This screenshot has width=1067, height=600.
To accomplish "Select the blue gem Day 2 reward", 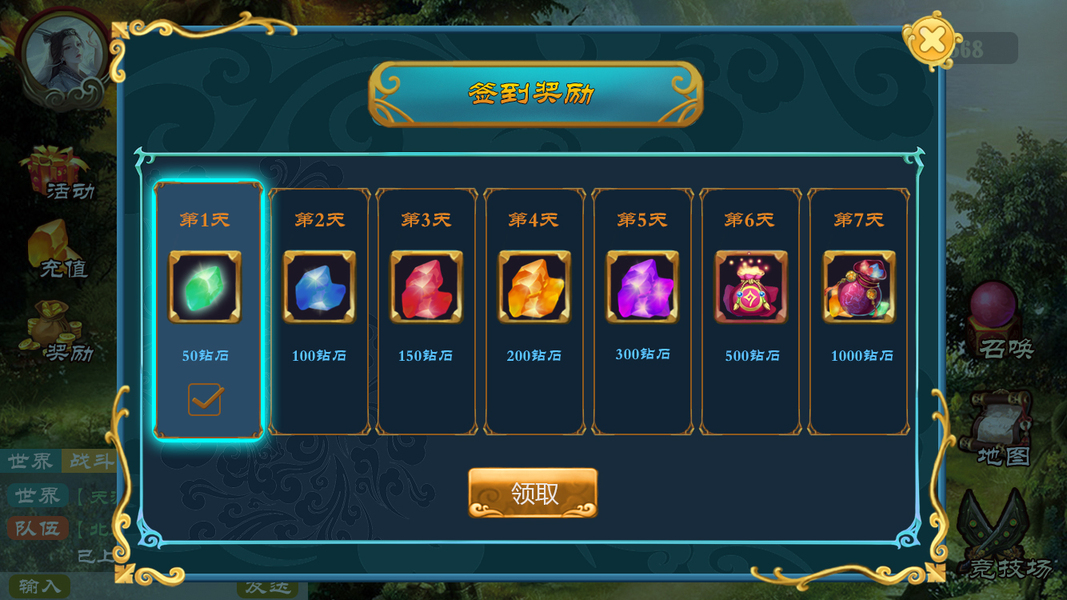I will [x=319, y=286].
